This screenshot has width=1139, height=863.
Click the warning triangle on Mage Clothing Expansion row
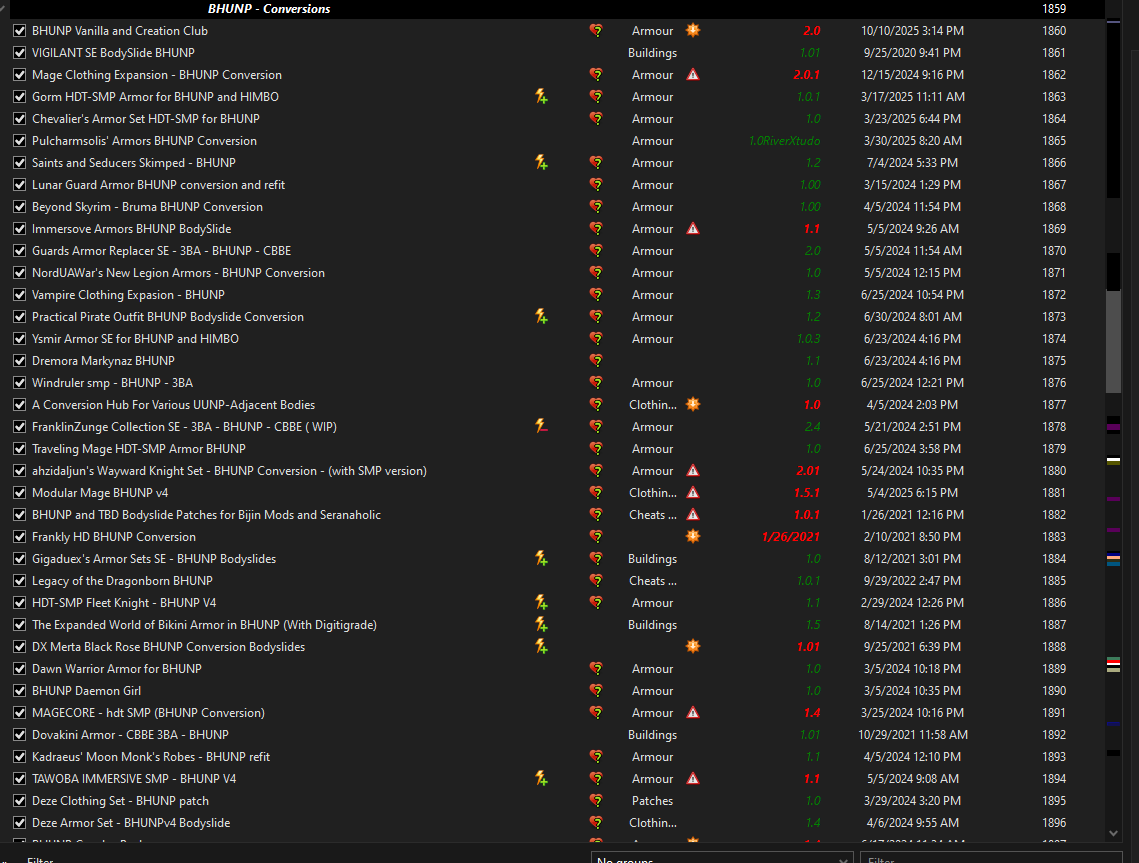point(693,75)
